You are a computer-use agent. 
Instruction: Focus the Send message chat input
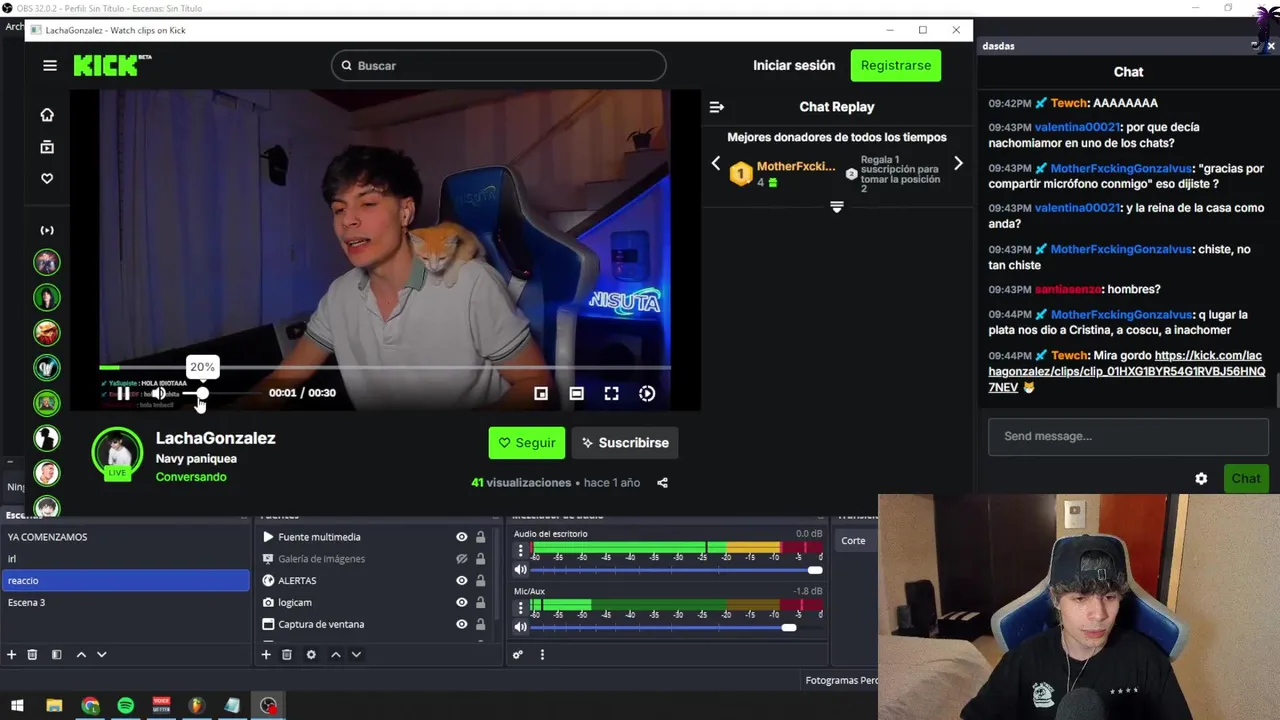(x=1128, y=437)
